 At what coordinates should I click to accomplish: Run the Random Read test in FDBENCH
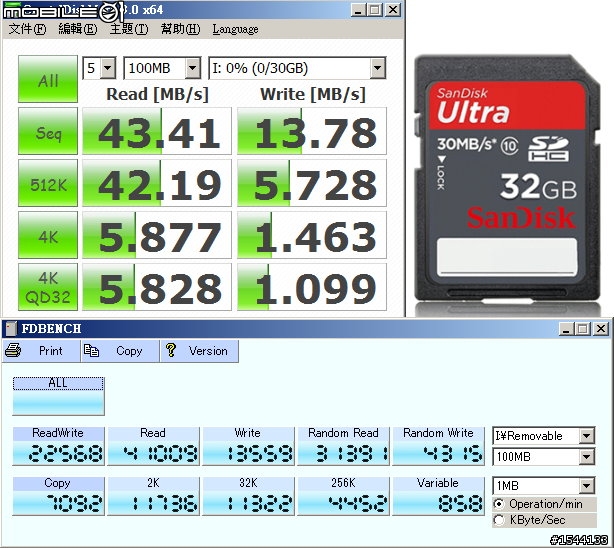coord(343,446)
